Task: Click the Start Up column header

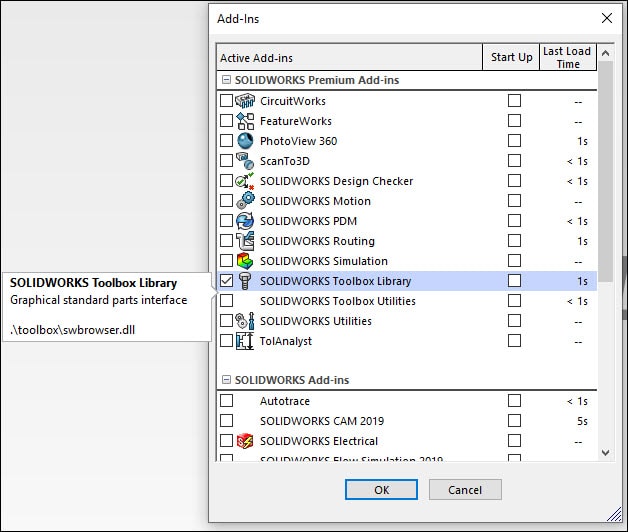Action: [x=511, y=57]
